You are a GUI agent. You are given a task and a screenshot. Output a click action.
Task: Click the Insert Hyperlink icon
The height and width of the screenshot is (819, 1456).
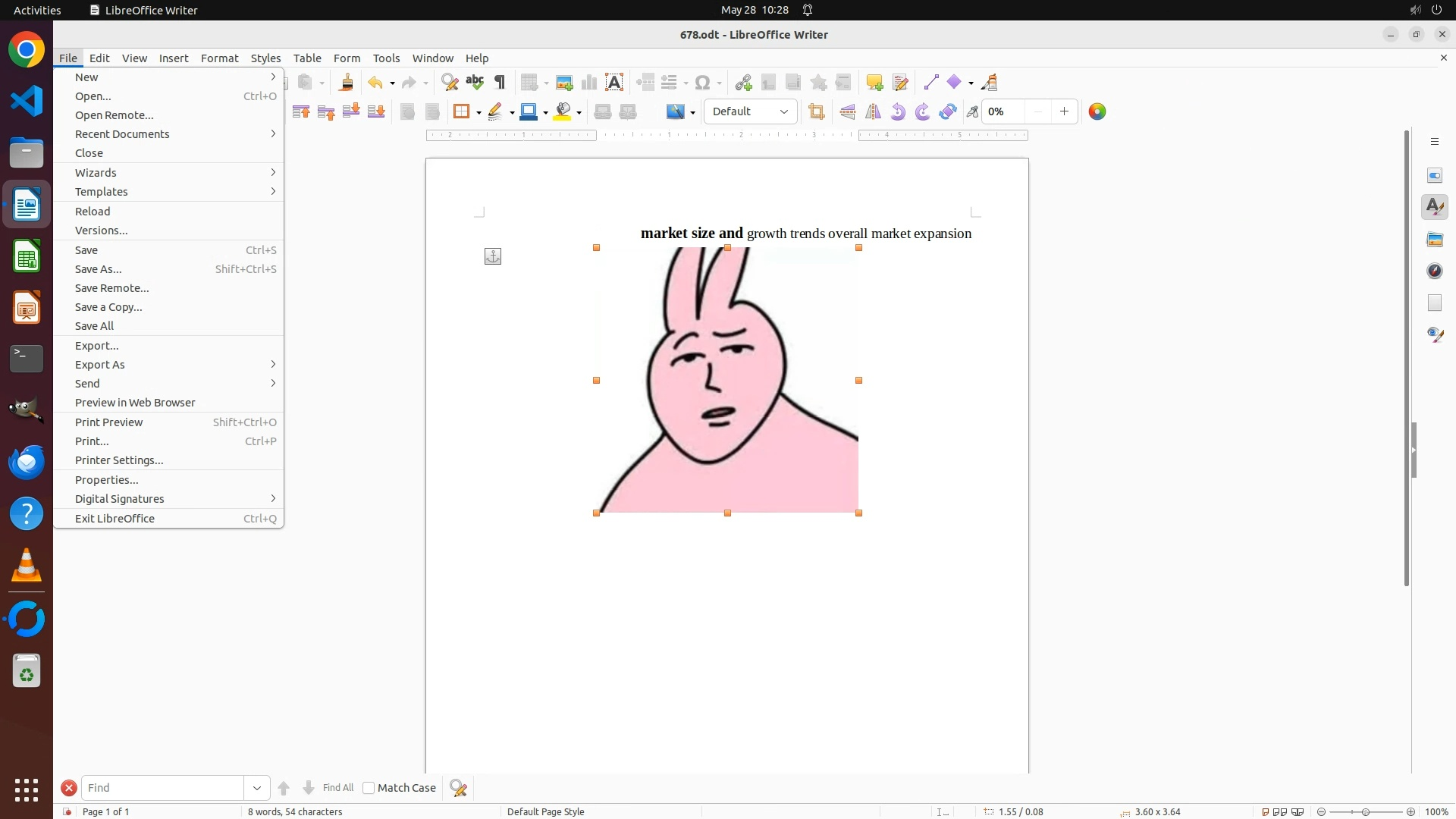[743, 83]
